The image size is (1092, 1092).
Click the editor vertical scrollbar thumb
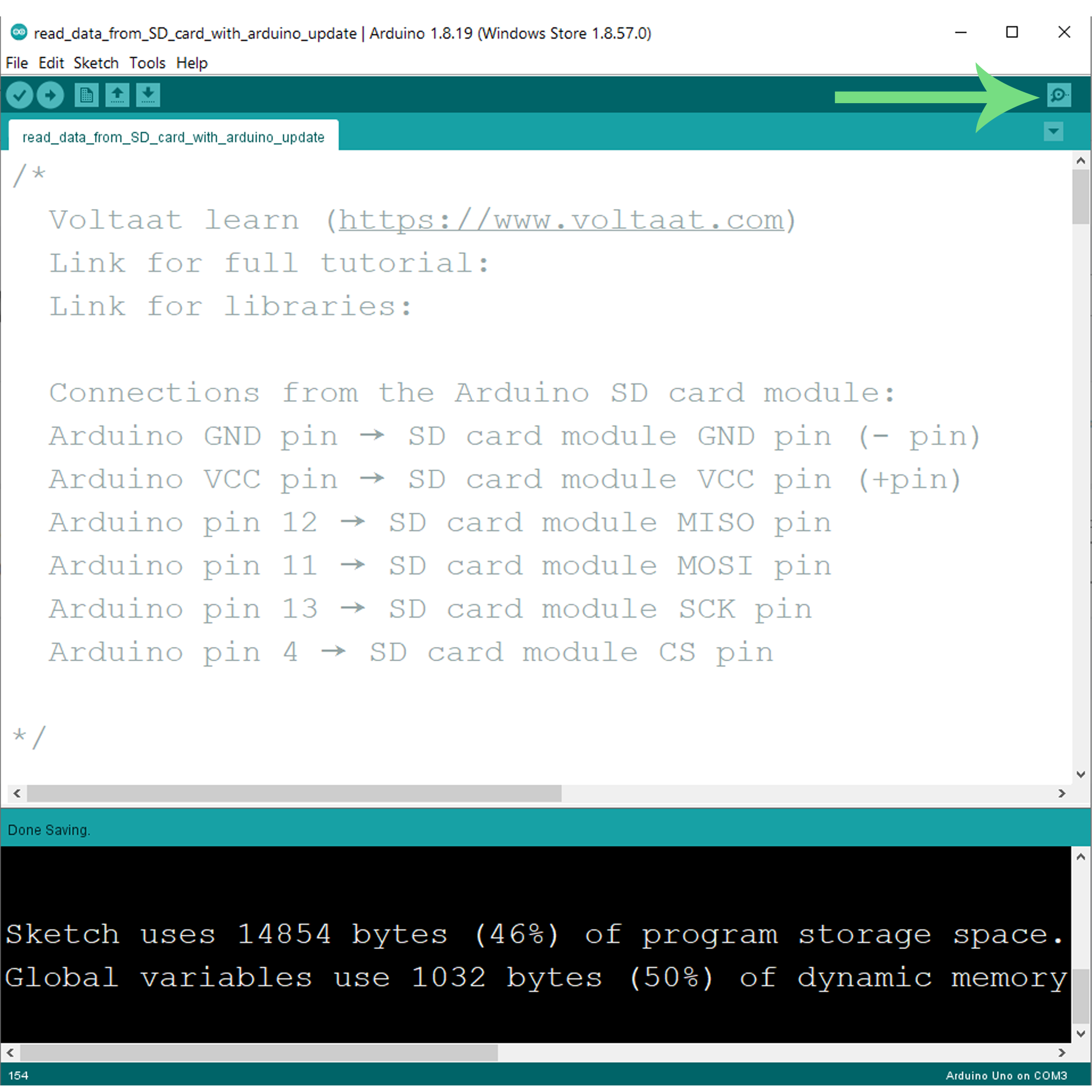pyautogui.click(x=1081, y=197)
